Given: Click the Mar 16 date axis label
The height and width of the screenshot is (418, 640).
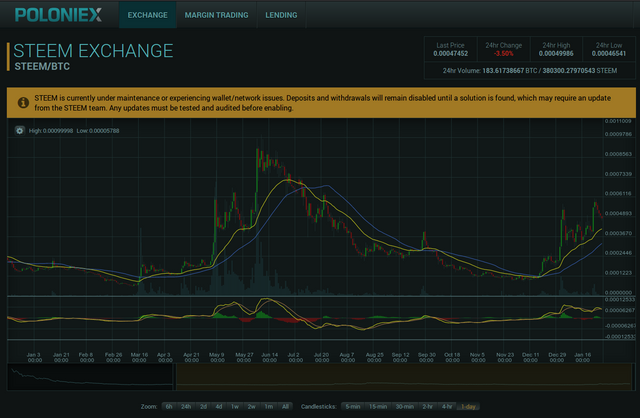Looking at the screenshot, I should coord(139,357).
